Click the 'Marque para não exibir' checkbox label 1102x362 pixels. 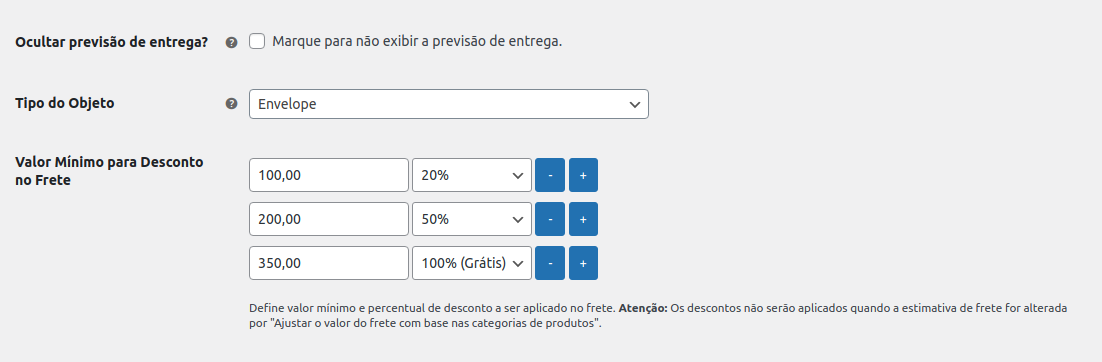[417, 41]
